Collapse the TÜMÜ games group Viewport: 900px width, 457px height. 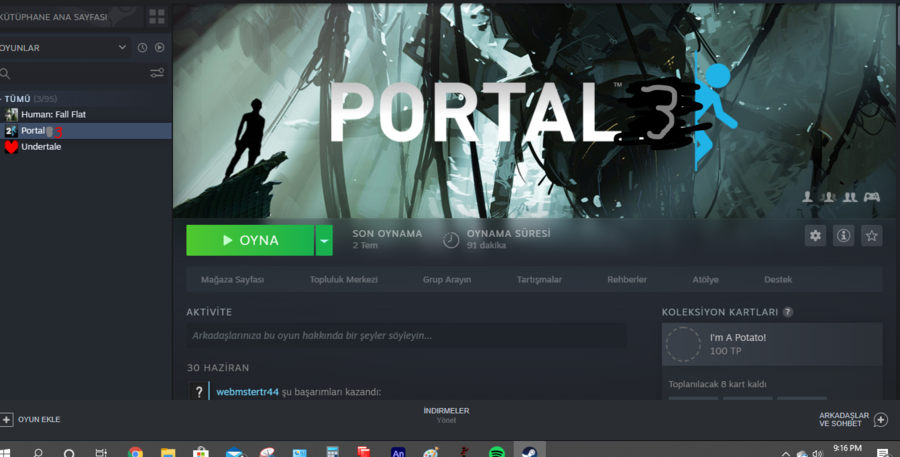click(29, 99)
